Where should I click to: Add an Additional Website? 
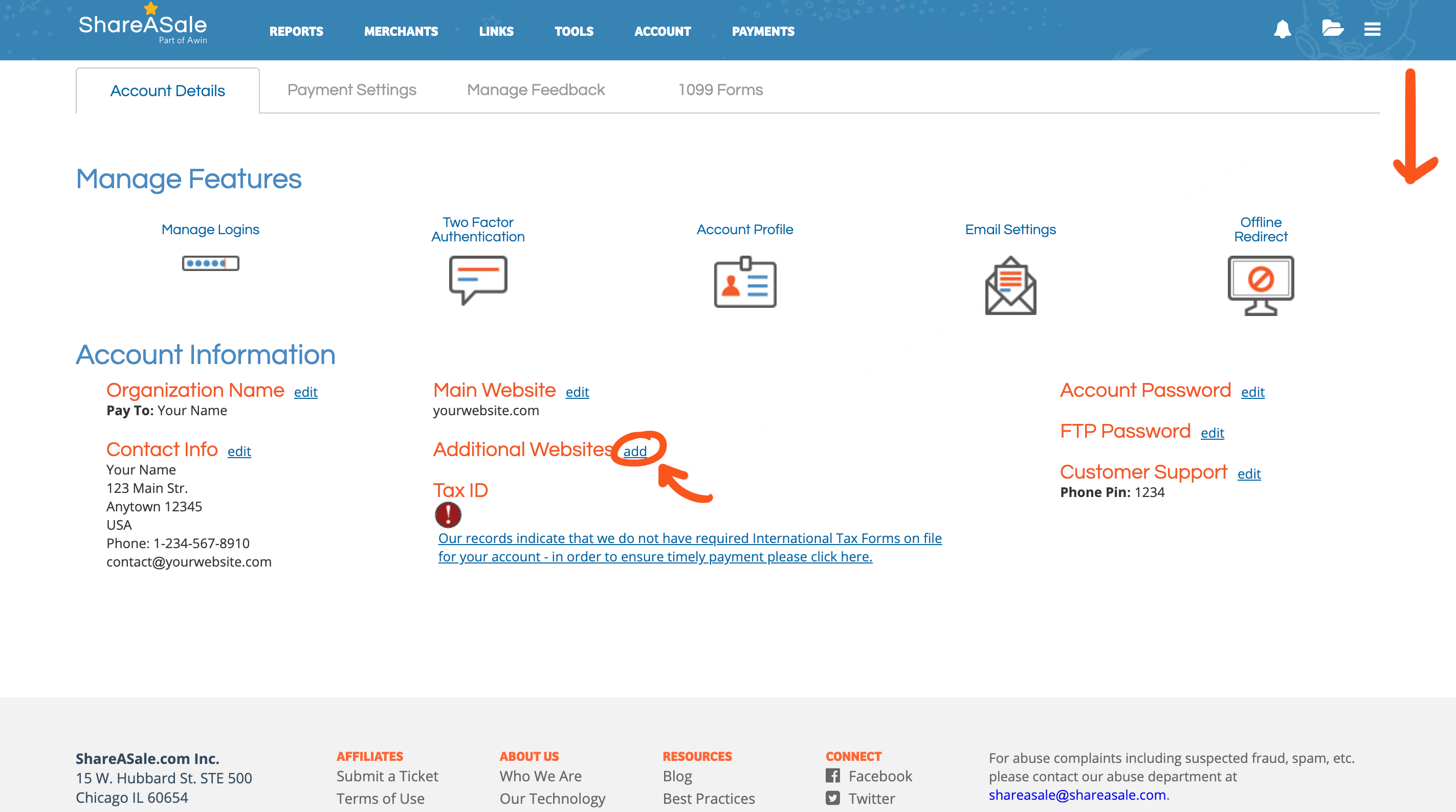click(635, 452)
